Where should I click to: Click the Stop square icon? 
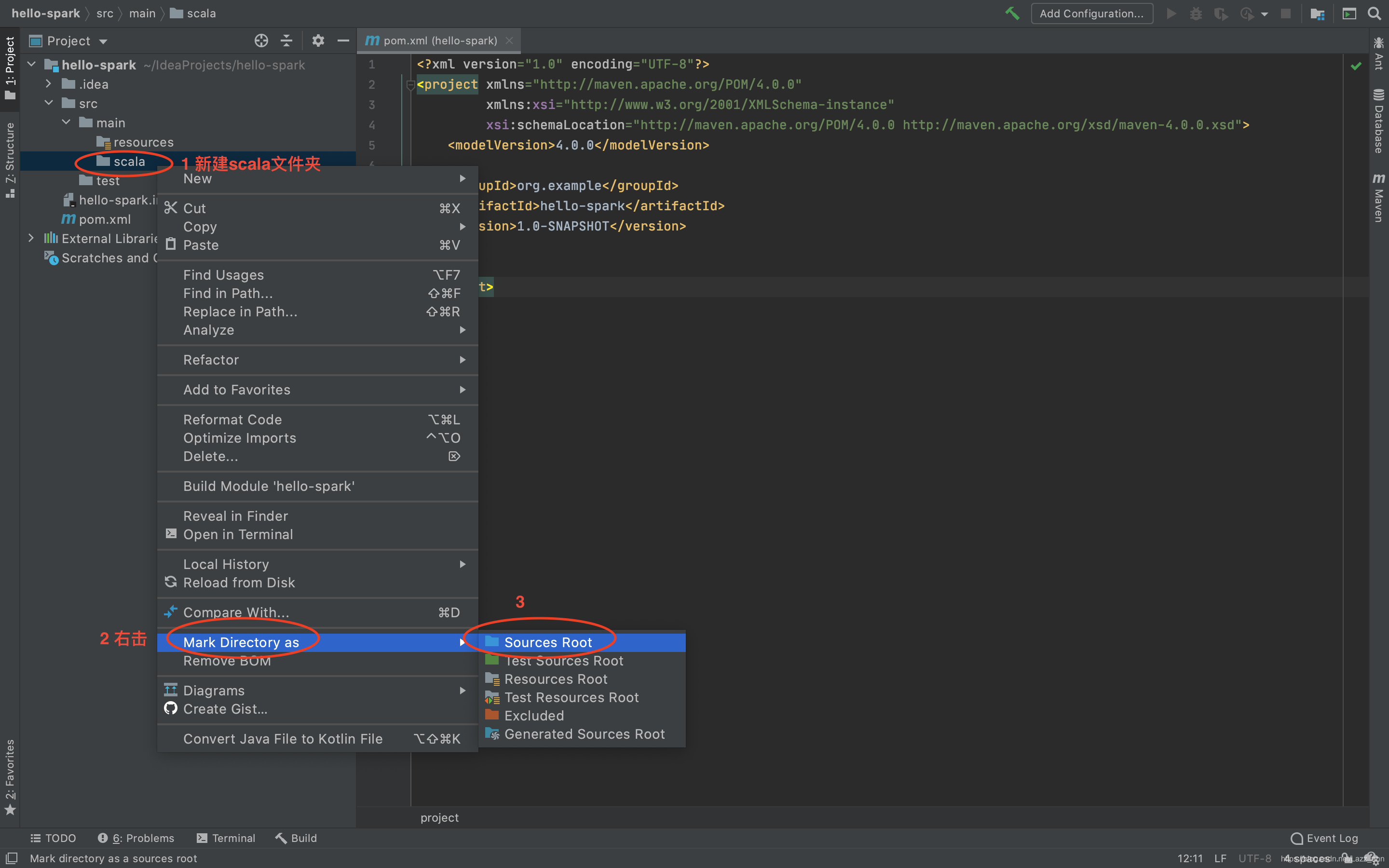(1286, 13)
